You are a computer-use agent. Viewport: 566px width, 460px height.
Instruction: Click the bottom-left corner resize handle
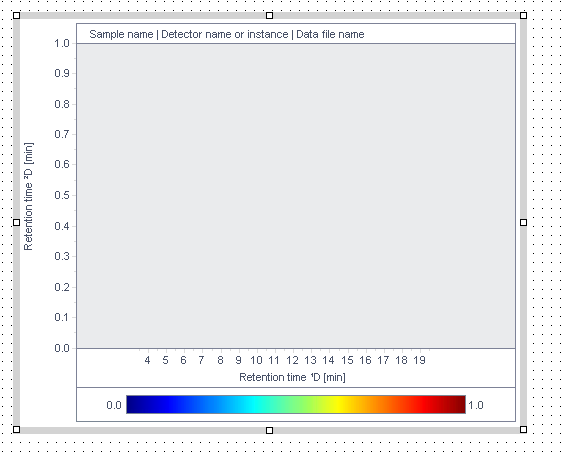point(17,429)
